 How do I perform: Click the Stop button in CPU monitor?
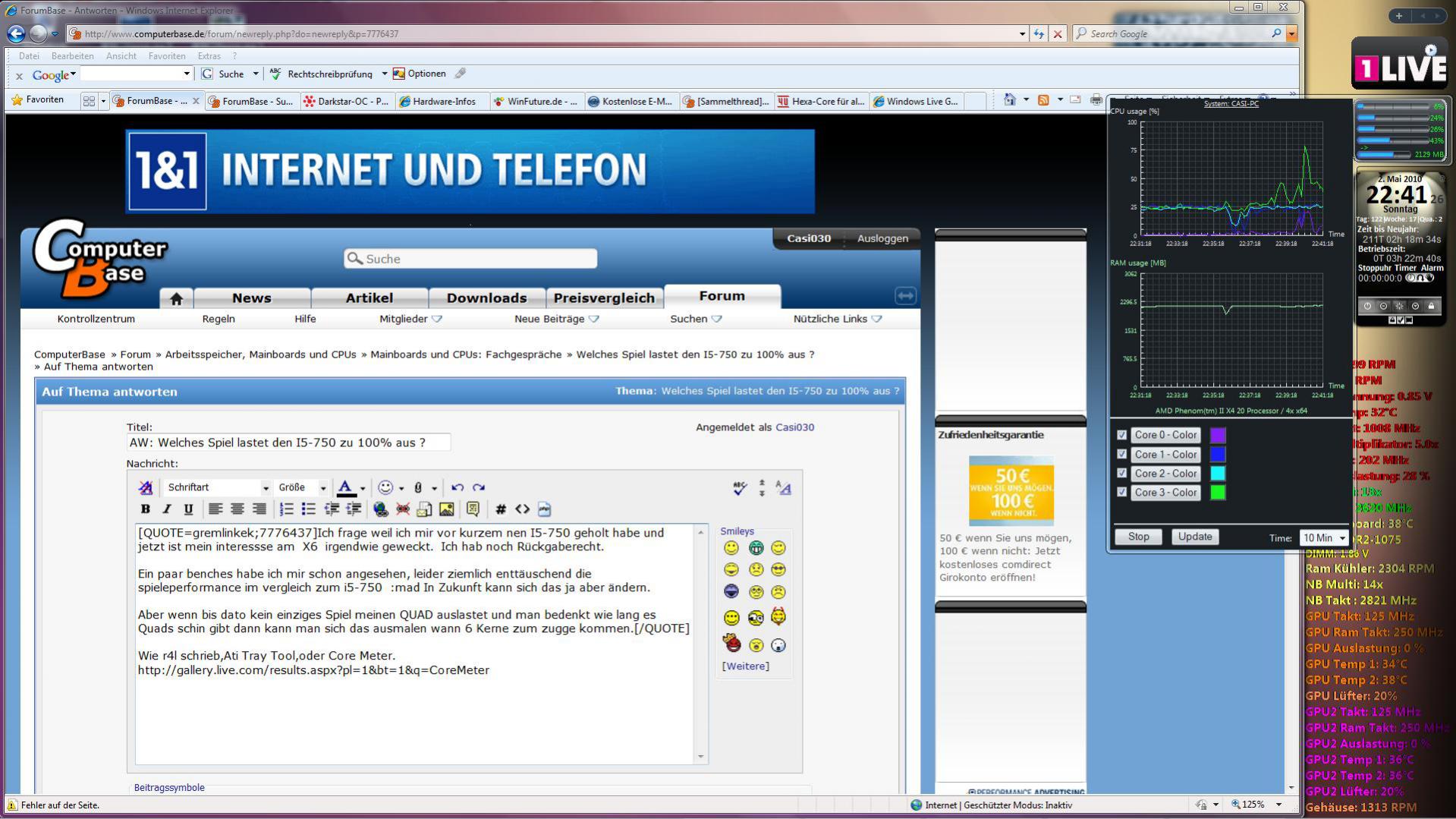[1138, 537]
